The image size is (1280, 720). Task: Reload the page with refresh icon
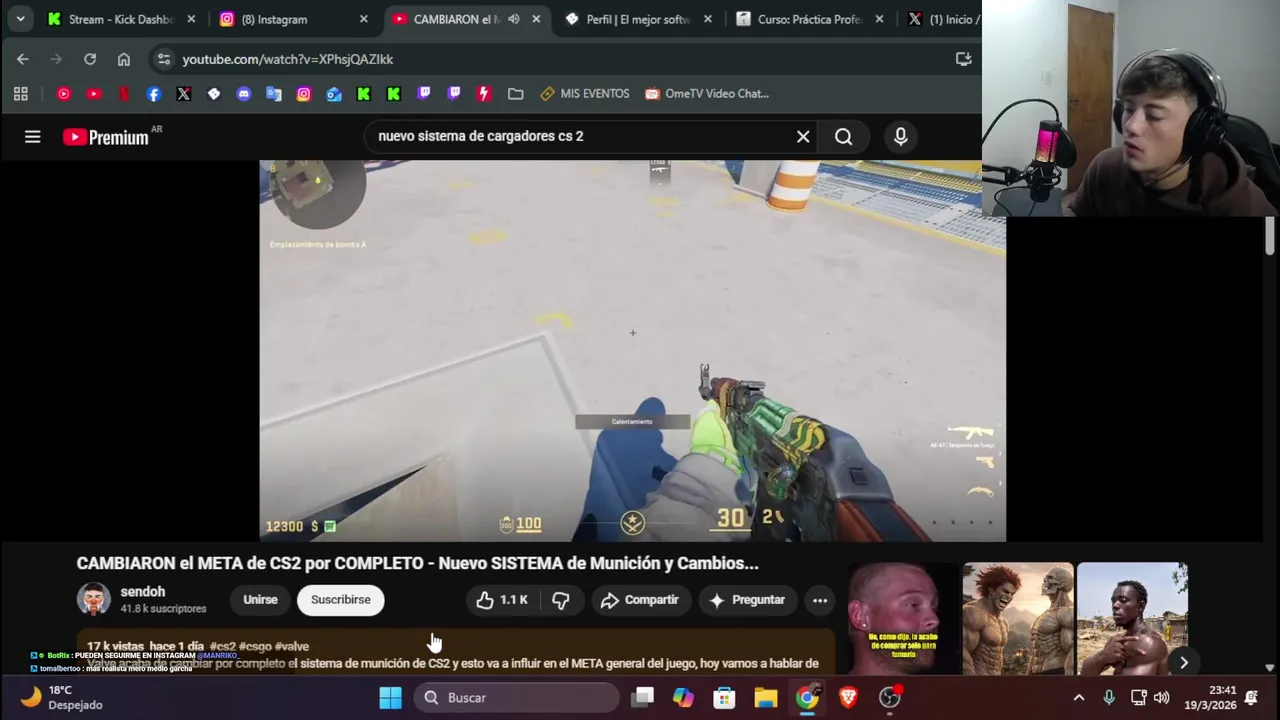(x=90, y=59)
